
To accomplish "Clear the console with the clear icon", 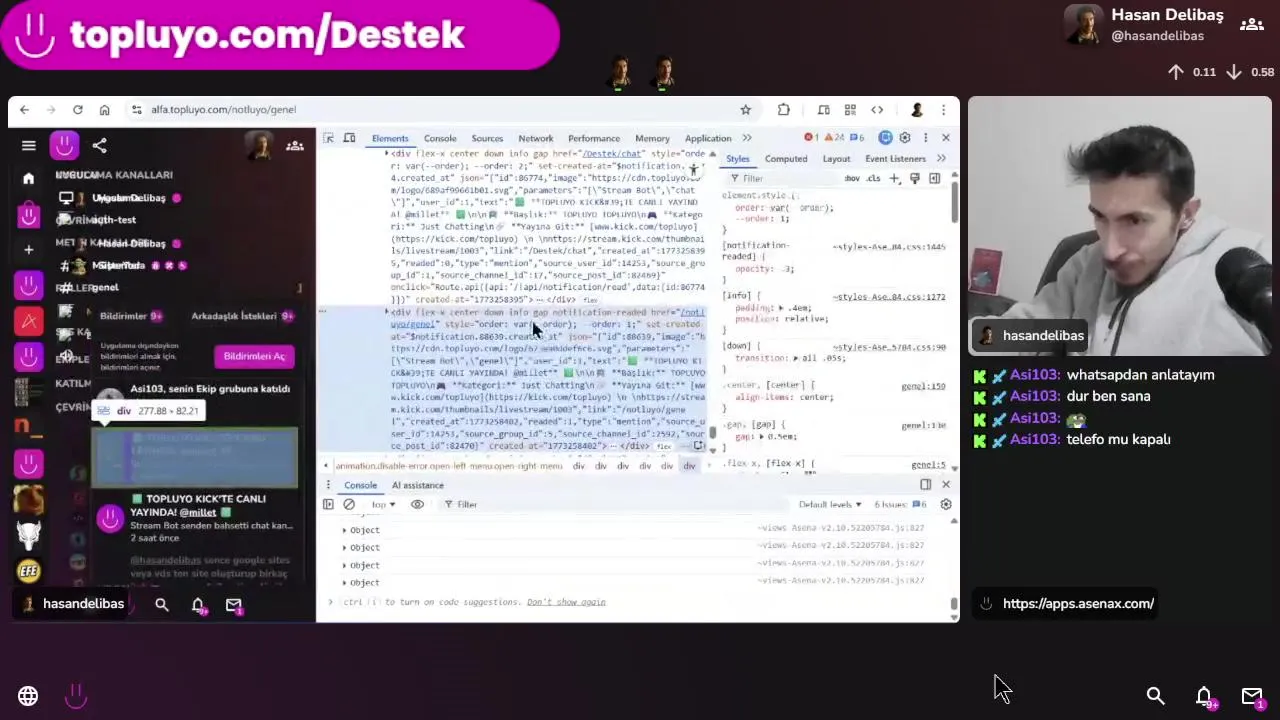I will [x=349, y=504].
